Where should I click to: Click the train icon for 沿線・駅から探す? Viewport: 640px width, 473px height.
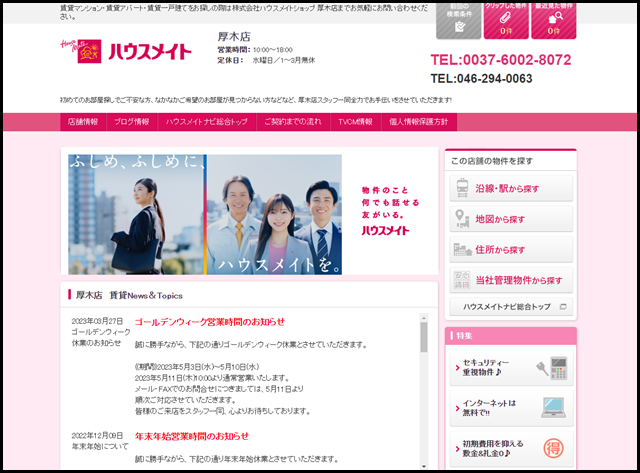coord(462,188)
